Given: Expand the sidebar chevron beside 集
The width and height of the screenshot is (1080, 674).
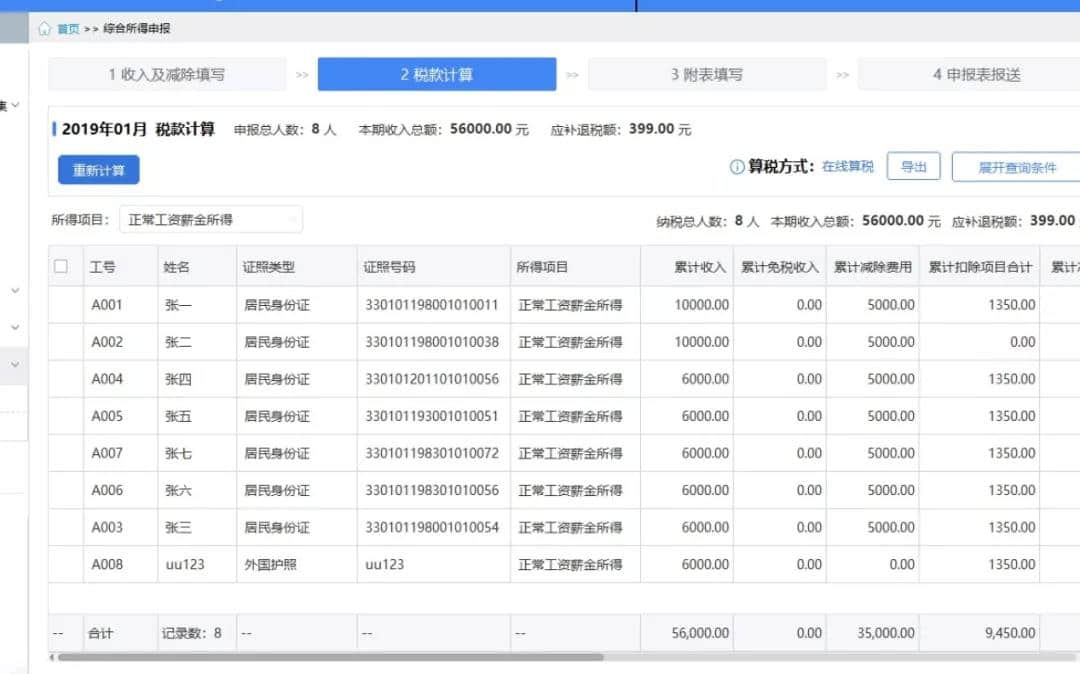Looking at the screenshot, I should [15, 105].
